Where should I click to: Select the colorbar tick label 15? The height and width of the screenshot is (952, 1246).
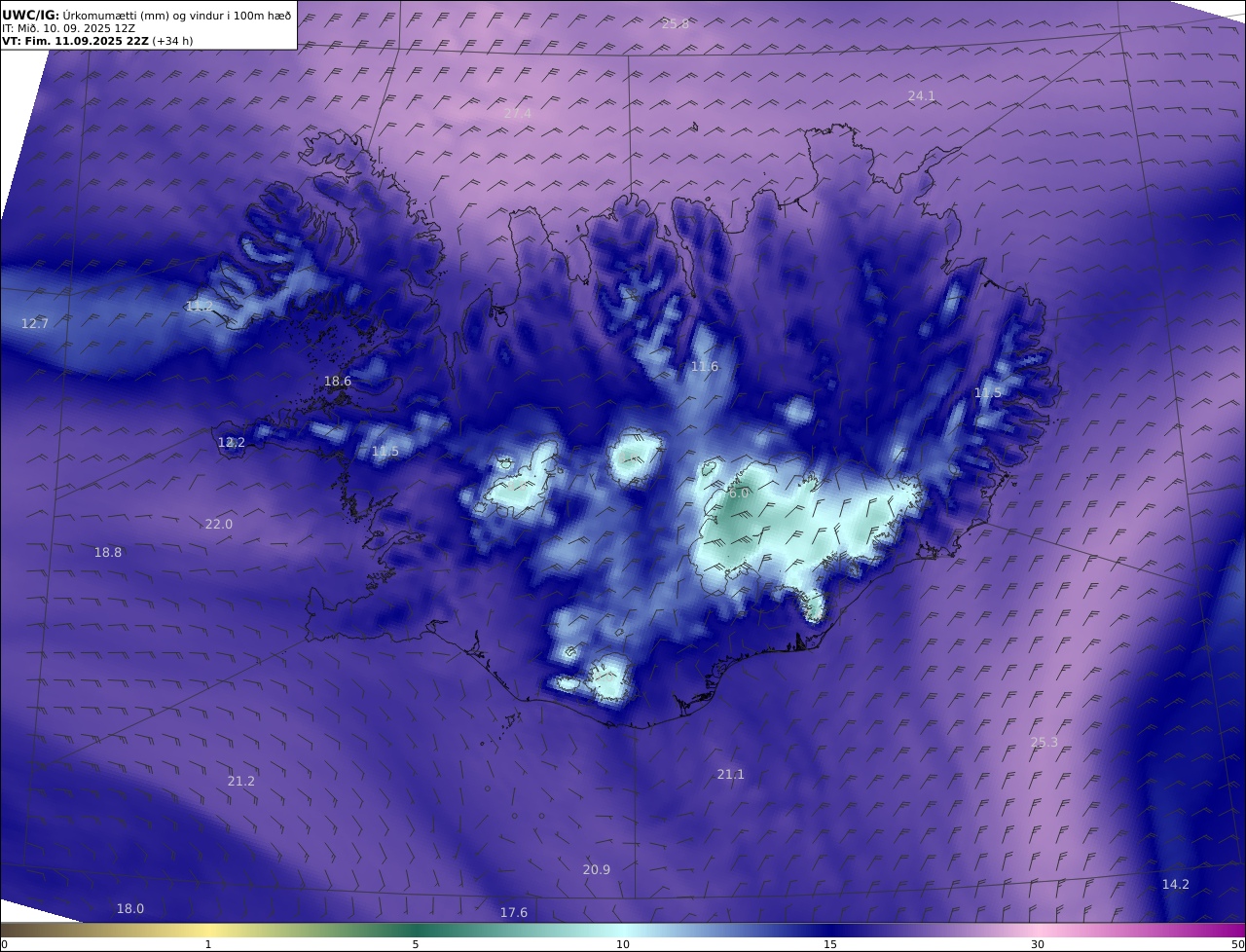830,944
